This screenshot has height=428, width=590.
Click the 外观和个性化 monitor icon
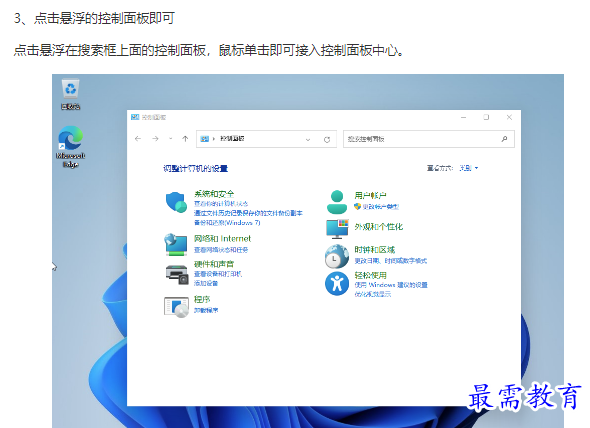[x=337, y=229]
